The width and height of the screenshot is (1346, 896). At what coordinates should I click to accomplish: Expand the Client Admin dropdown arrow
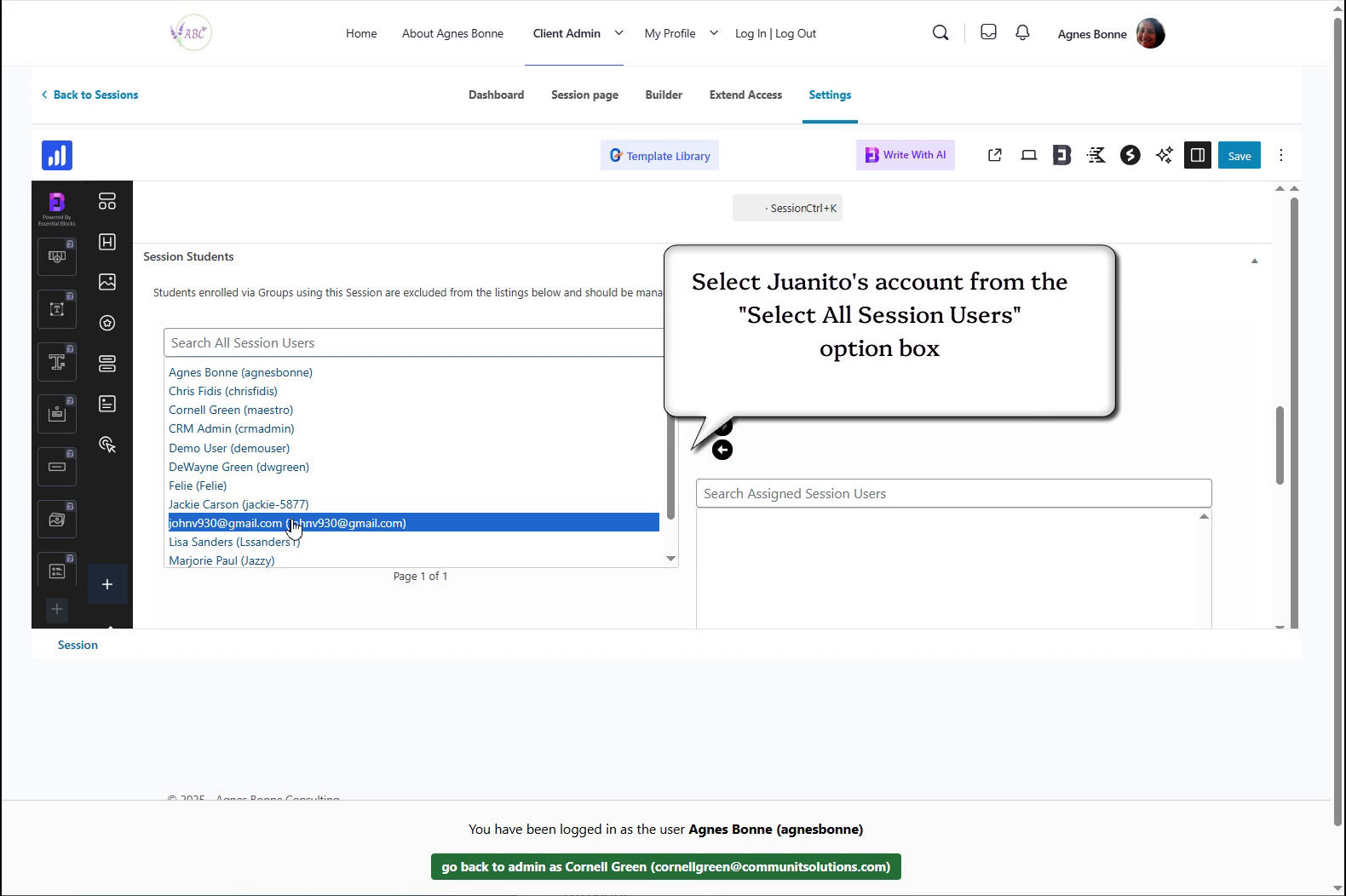click(x=619, y=33)
